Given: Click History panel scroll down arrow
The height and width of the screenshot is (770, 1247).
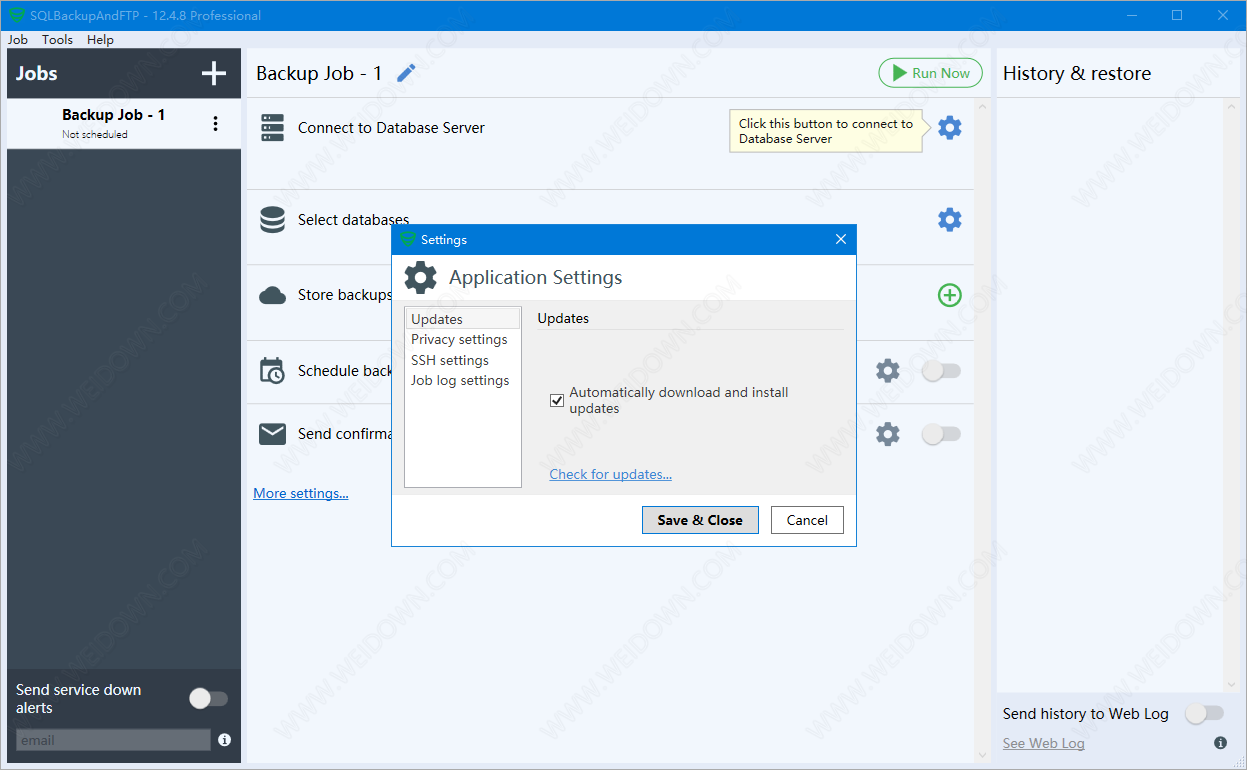Looking at the screenshot, I should (x=1232, y=684).
